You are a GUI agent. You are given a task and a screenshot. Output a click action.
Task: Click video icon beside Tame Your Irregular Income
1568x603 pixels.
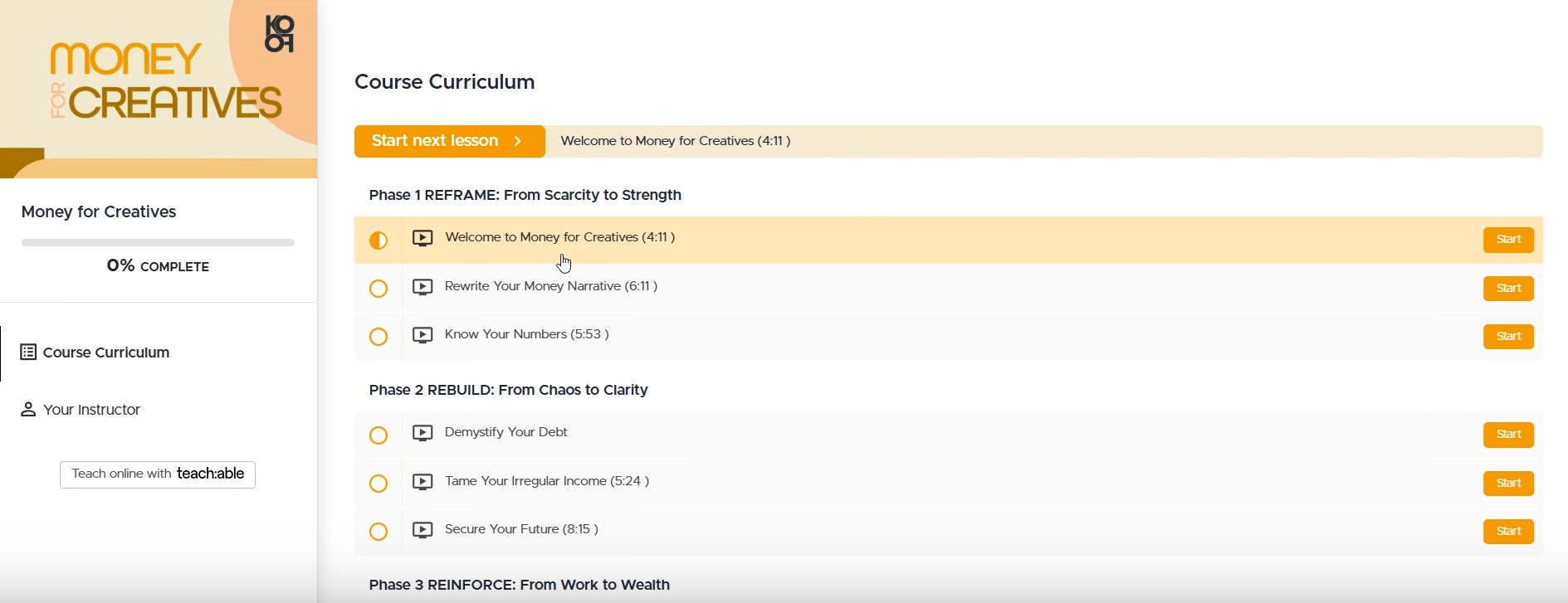[x=423, y=482]
